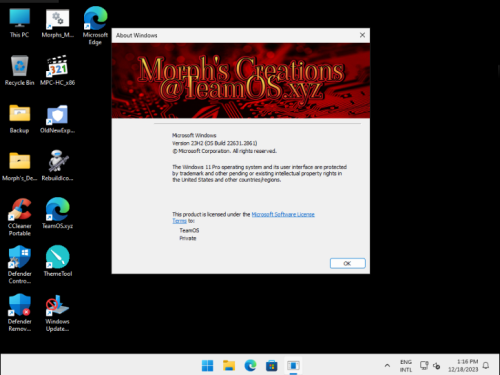Select the active About Windows taskbar item

(293, 366)
